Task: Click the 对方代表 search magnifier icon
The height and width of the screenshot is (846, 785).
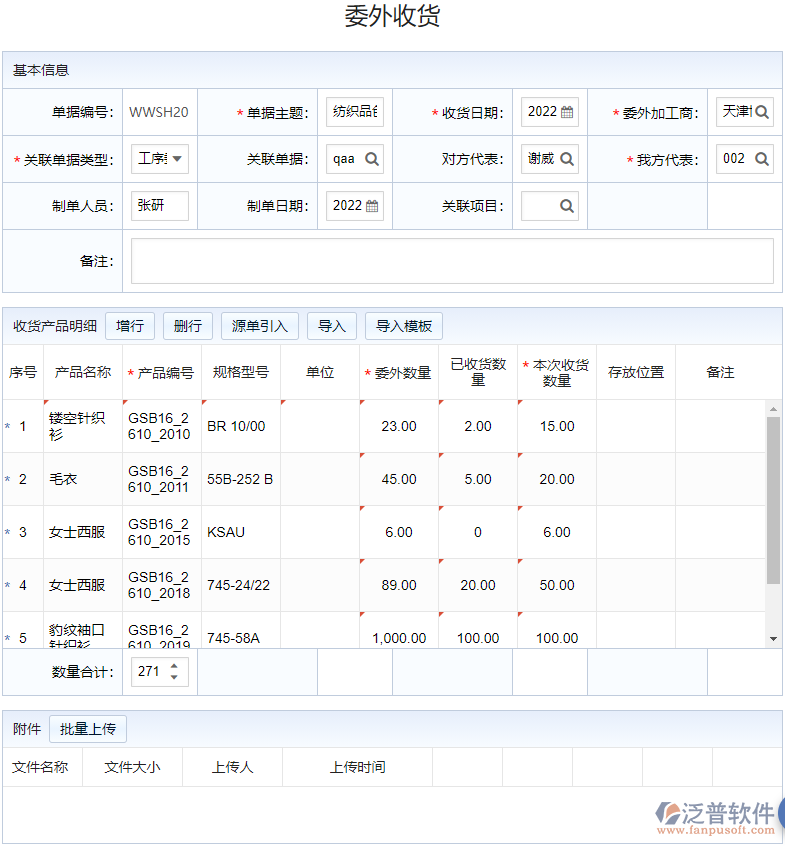Action: 567,159
